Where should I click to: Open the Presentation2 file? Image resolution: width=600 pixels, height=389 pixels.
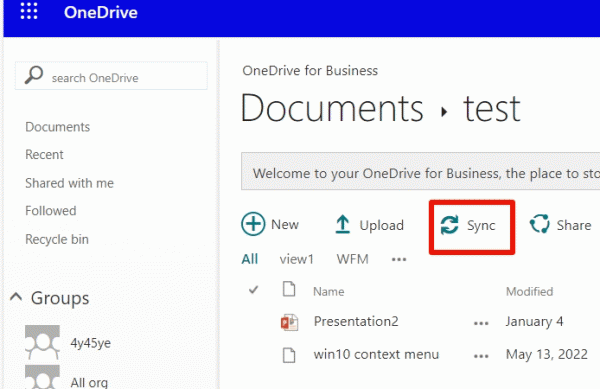(x=356, y=321)
